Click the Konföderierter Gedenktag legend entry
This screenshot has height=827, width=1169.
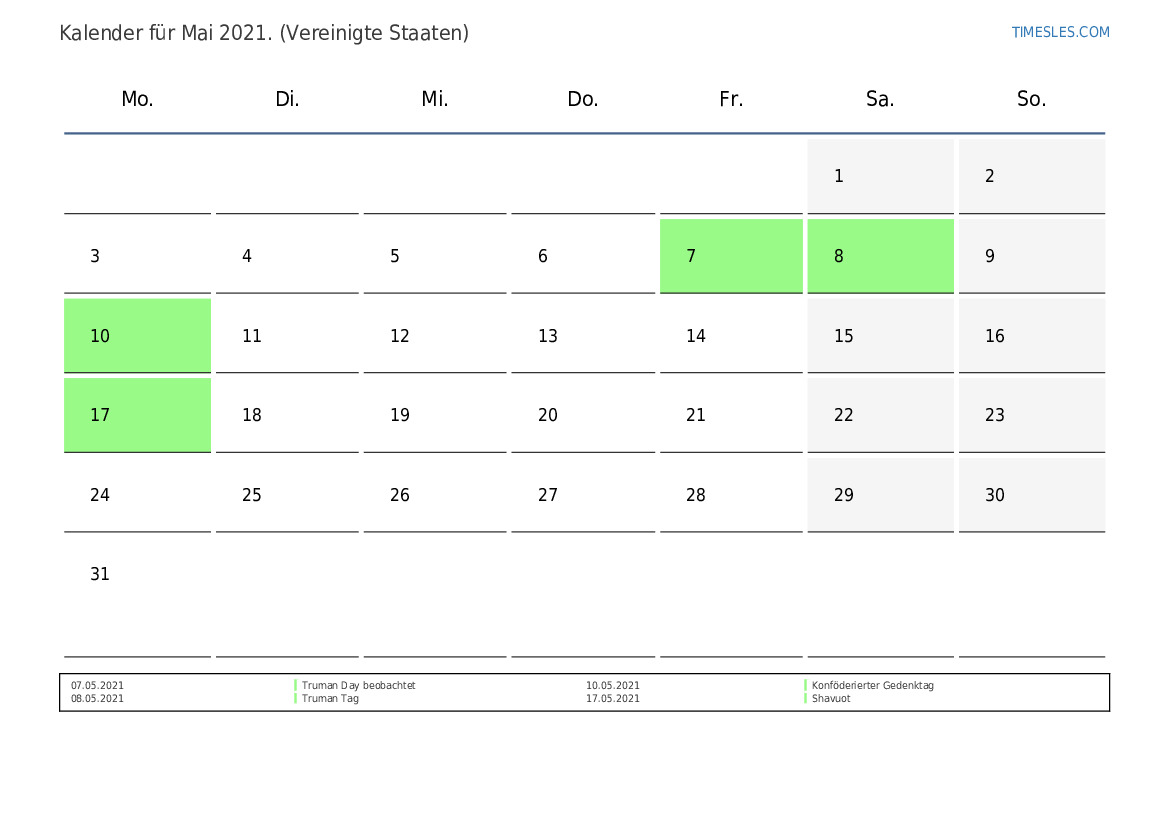point(872,686)
